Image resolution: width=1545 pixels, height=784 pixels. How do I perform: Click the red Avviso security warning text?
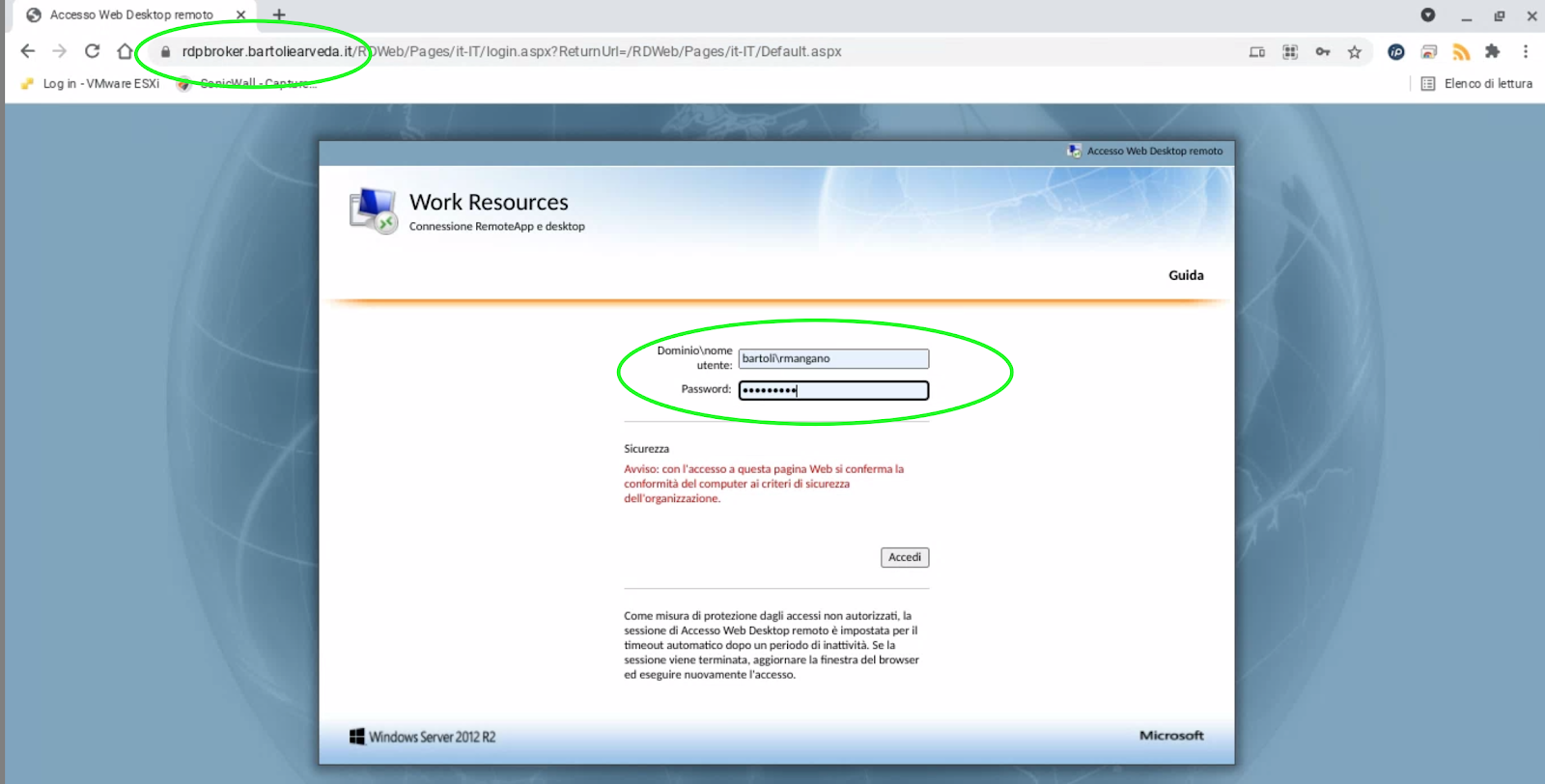pyautogui.click(x=764, y=484)
